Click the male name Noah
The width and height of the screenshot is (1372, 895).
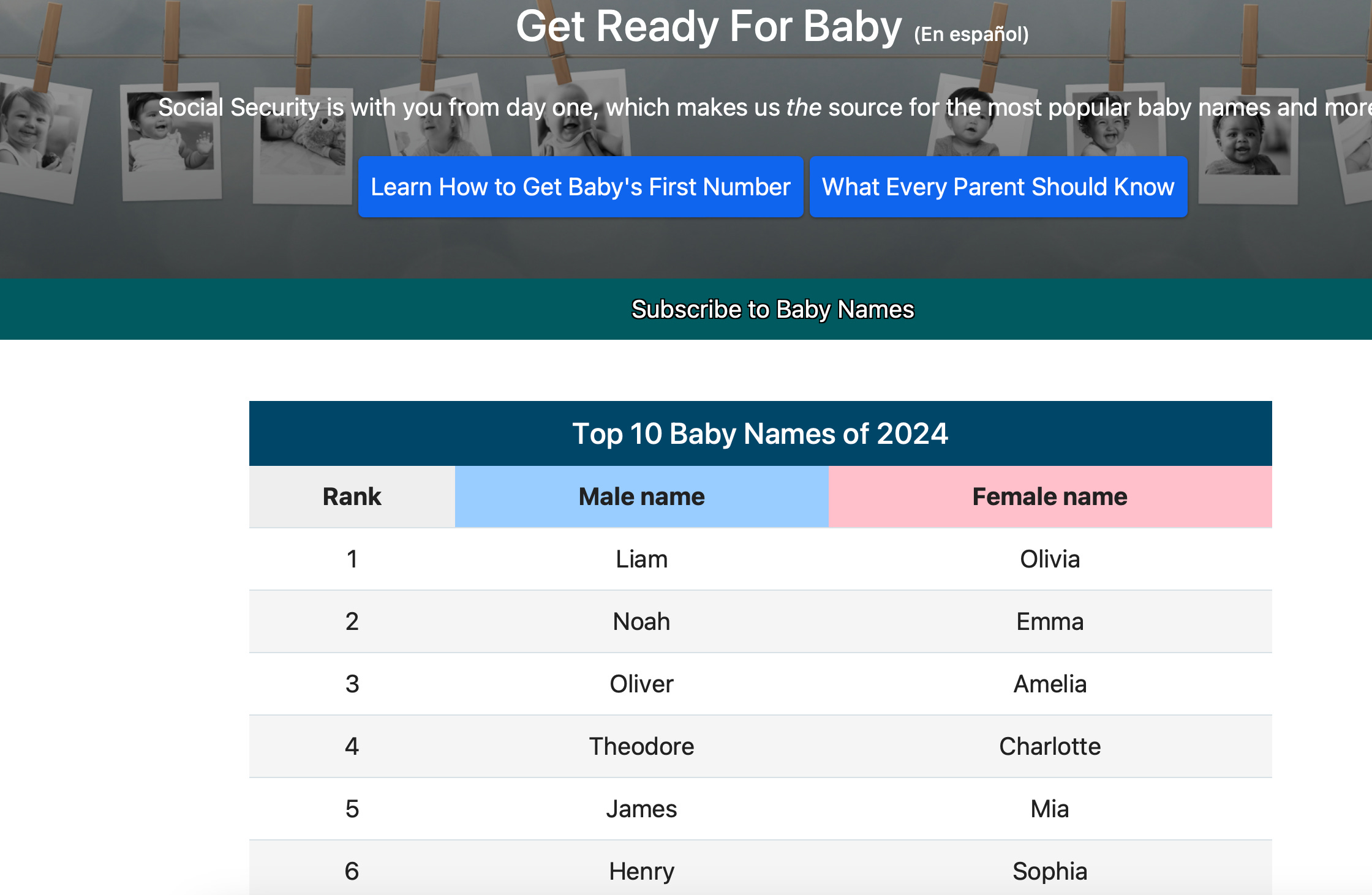[x=641, y=621]
